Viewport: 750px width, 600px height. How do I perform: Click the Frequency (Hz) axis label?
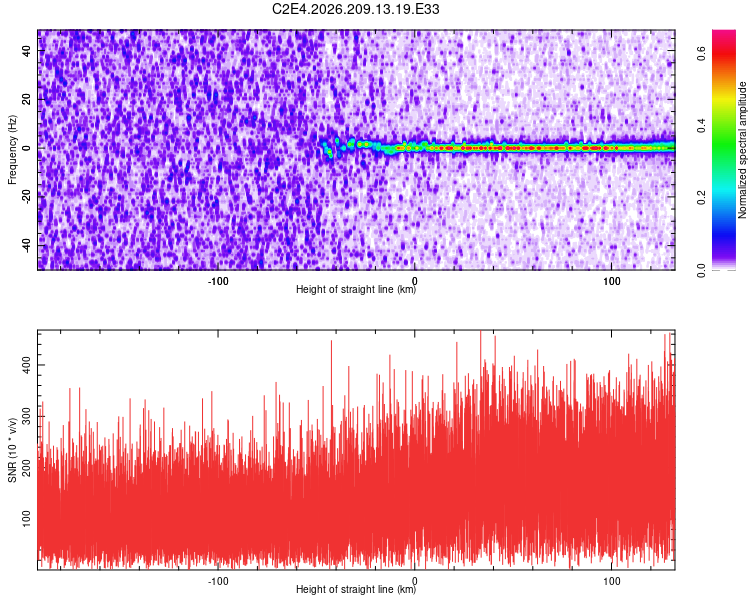(12, 150)
